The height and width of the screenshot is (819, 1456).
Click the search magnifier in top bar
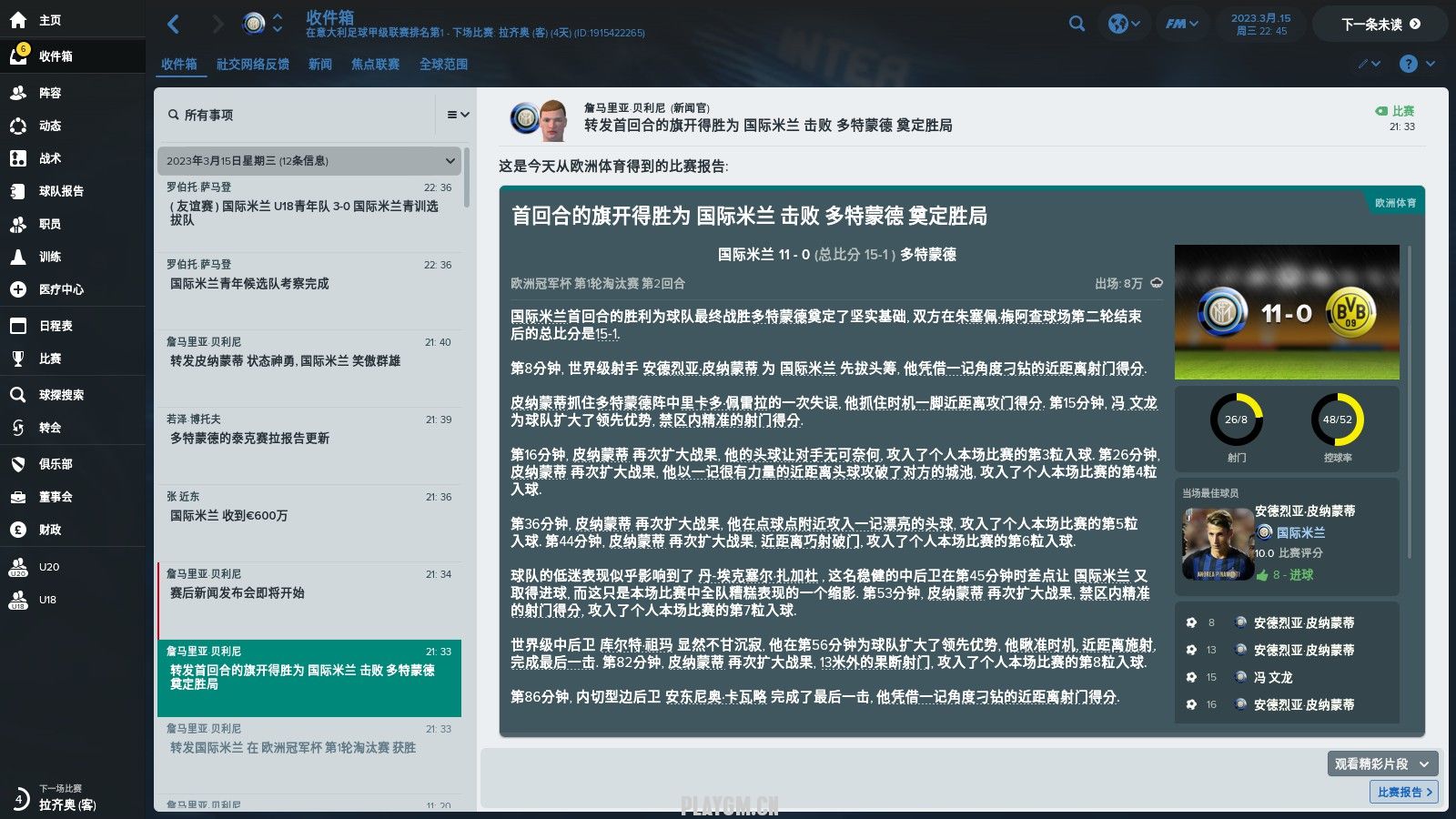(1077, 24)
